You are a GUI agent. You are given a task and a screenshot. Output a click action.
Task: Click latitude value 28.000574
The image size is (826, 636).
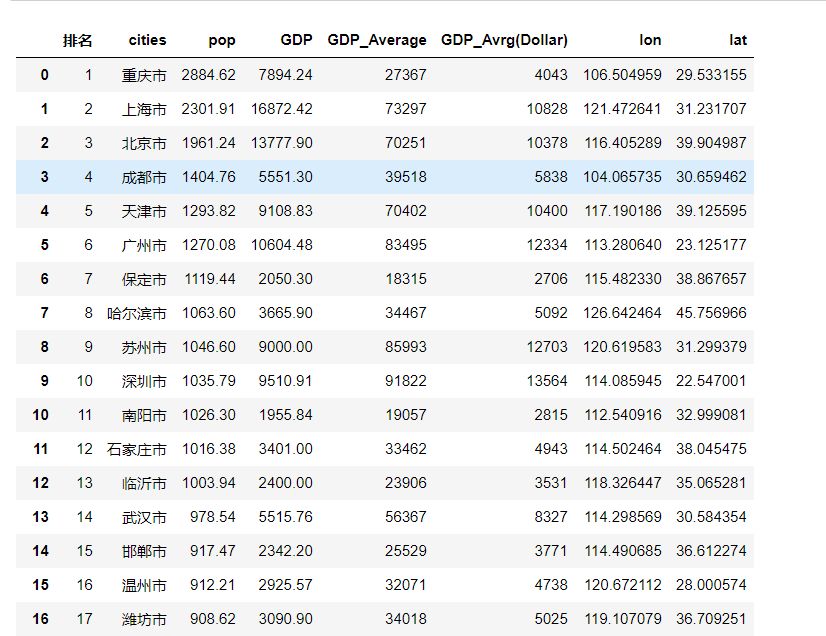pyautogui.click(x=711, y=585)
